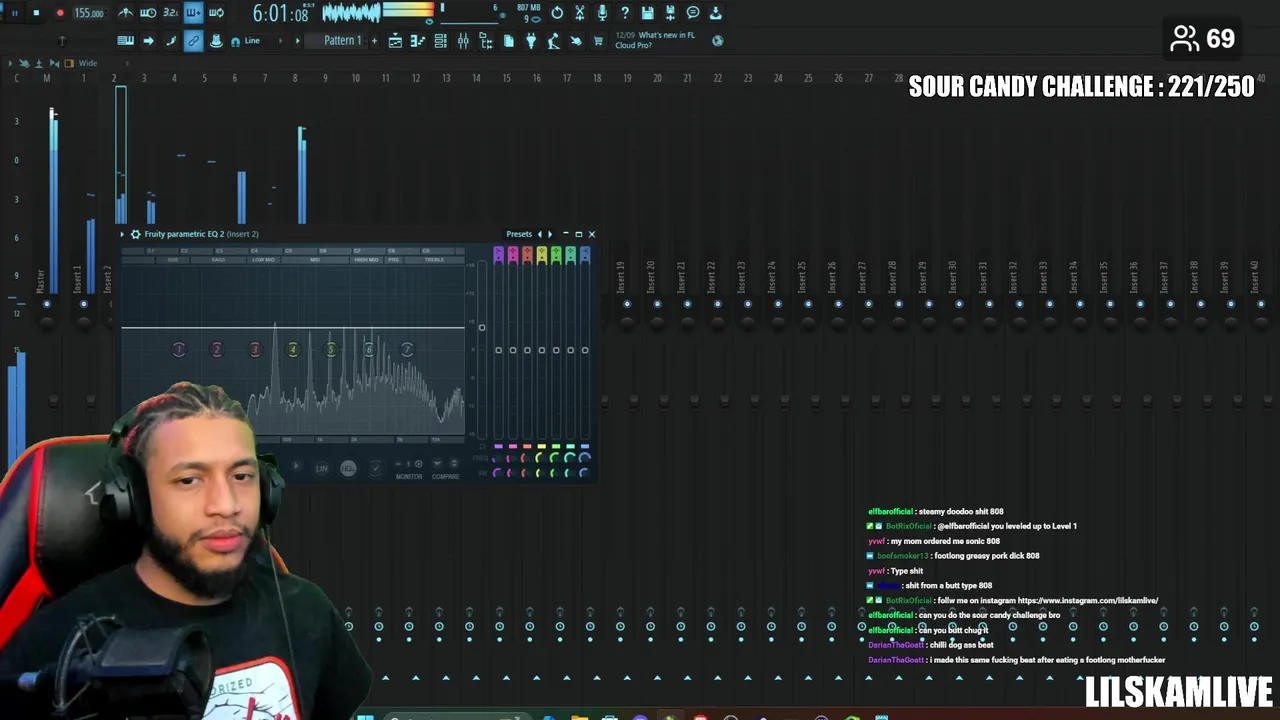1280x720 pixels.
Task: Open the undo history icon
Action: pos(557,13)
